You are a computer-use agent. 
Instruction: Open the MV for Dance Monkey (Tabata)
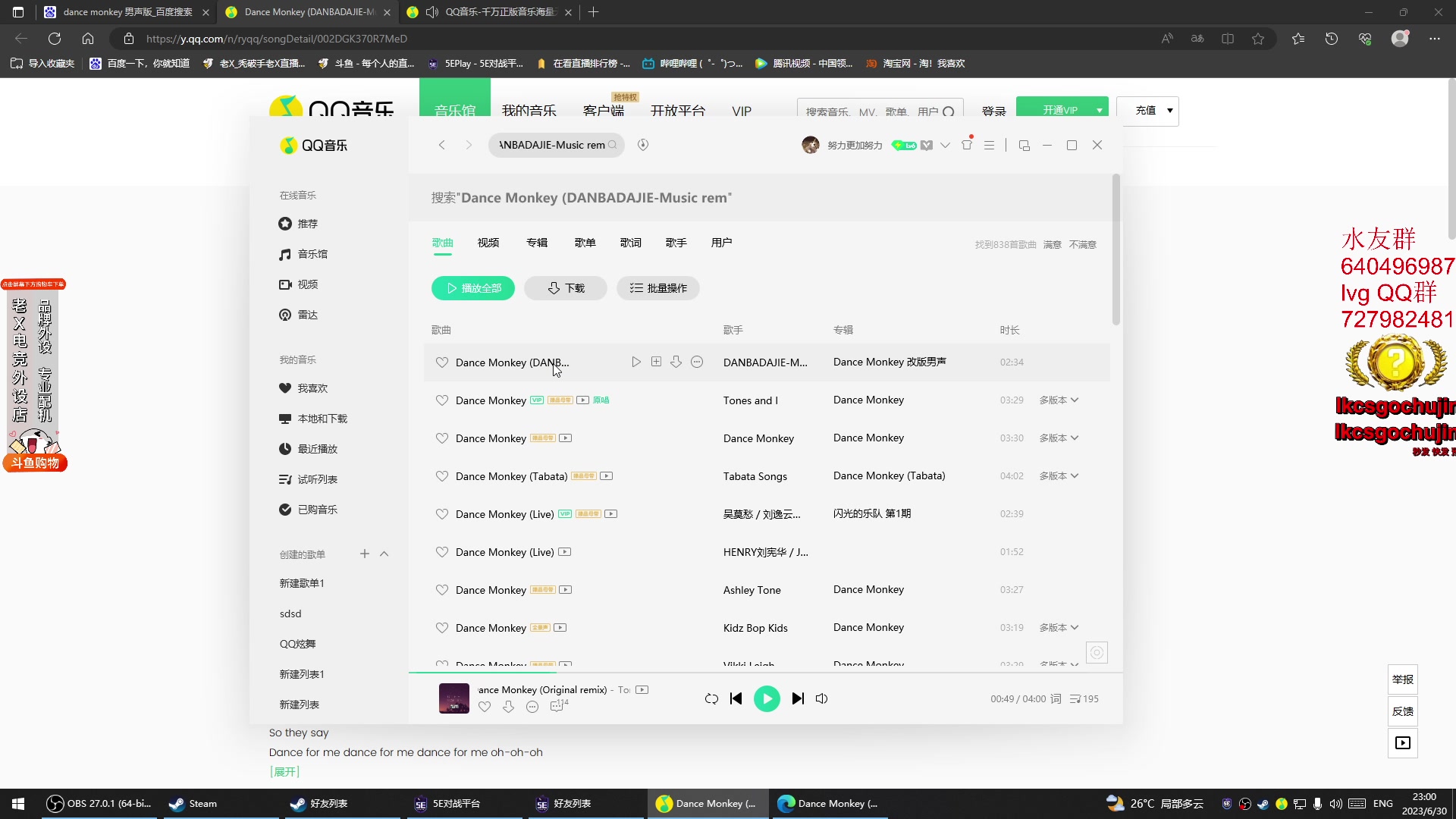606,476
